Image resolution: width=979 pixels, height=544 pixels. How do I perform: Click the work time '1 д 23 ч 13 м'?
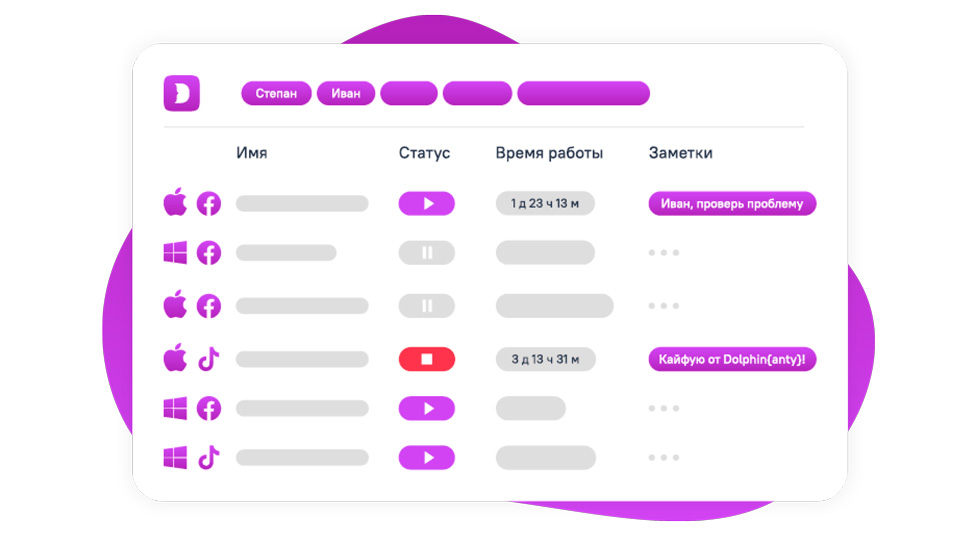(x=545, y=204)
